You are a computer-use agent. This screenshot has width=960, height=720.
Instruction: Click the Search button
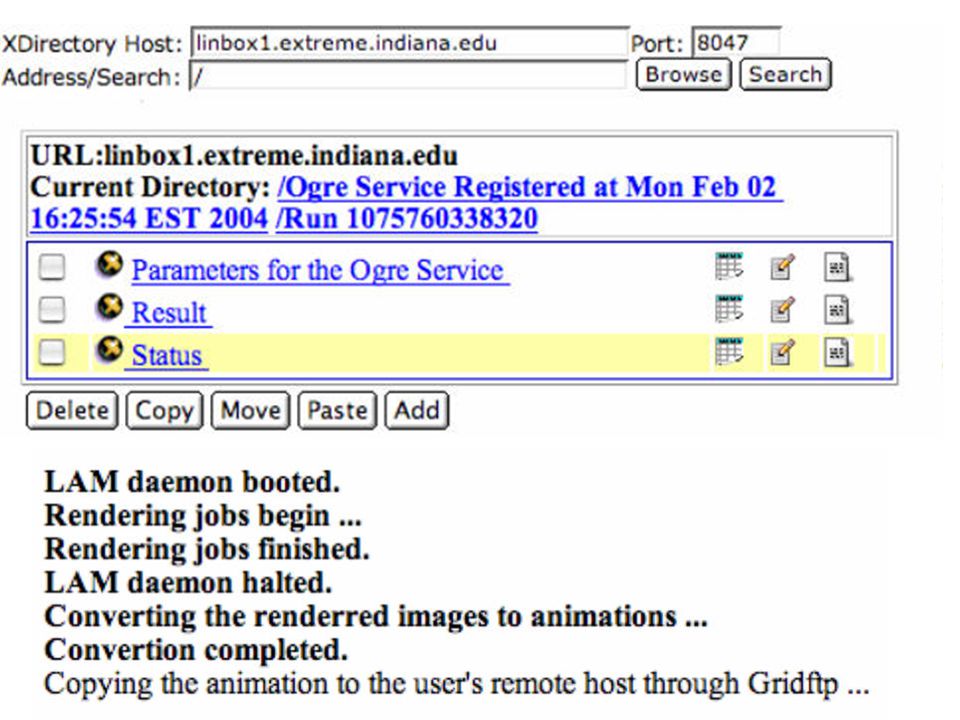click(786, 75)
